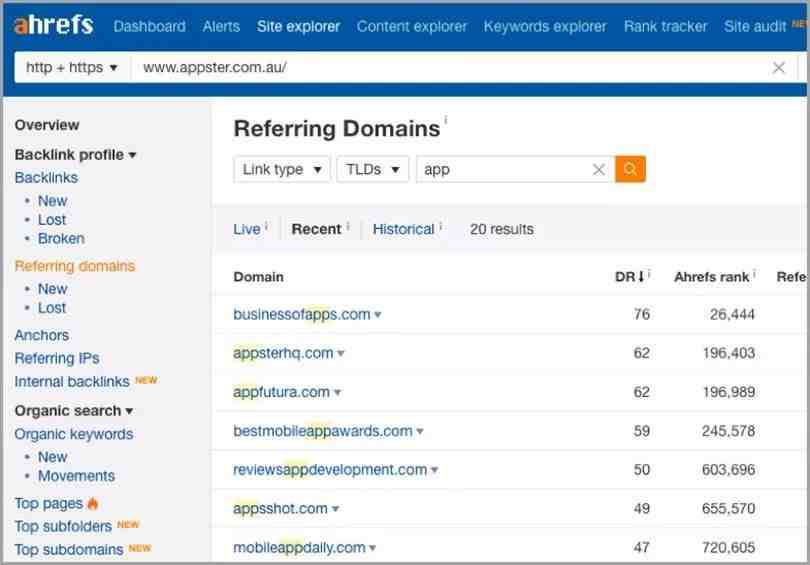Click the orange search button
Viewport: 810px width, 565px height.
630,169
